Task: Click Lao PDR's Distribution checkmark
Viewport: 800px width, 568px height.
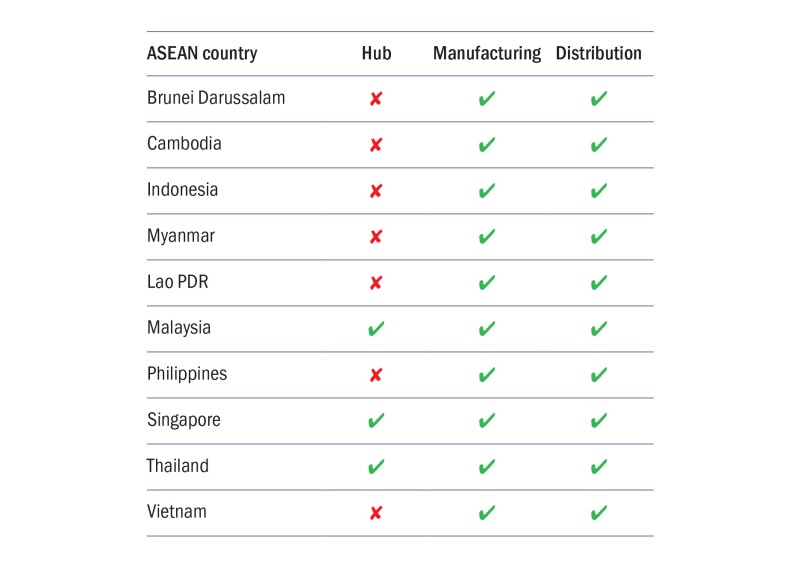Action: point(599,283)
